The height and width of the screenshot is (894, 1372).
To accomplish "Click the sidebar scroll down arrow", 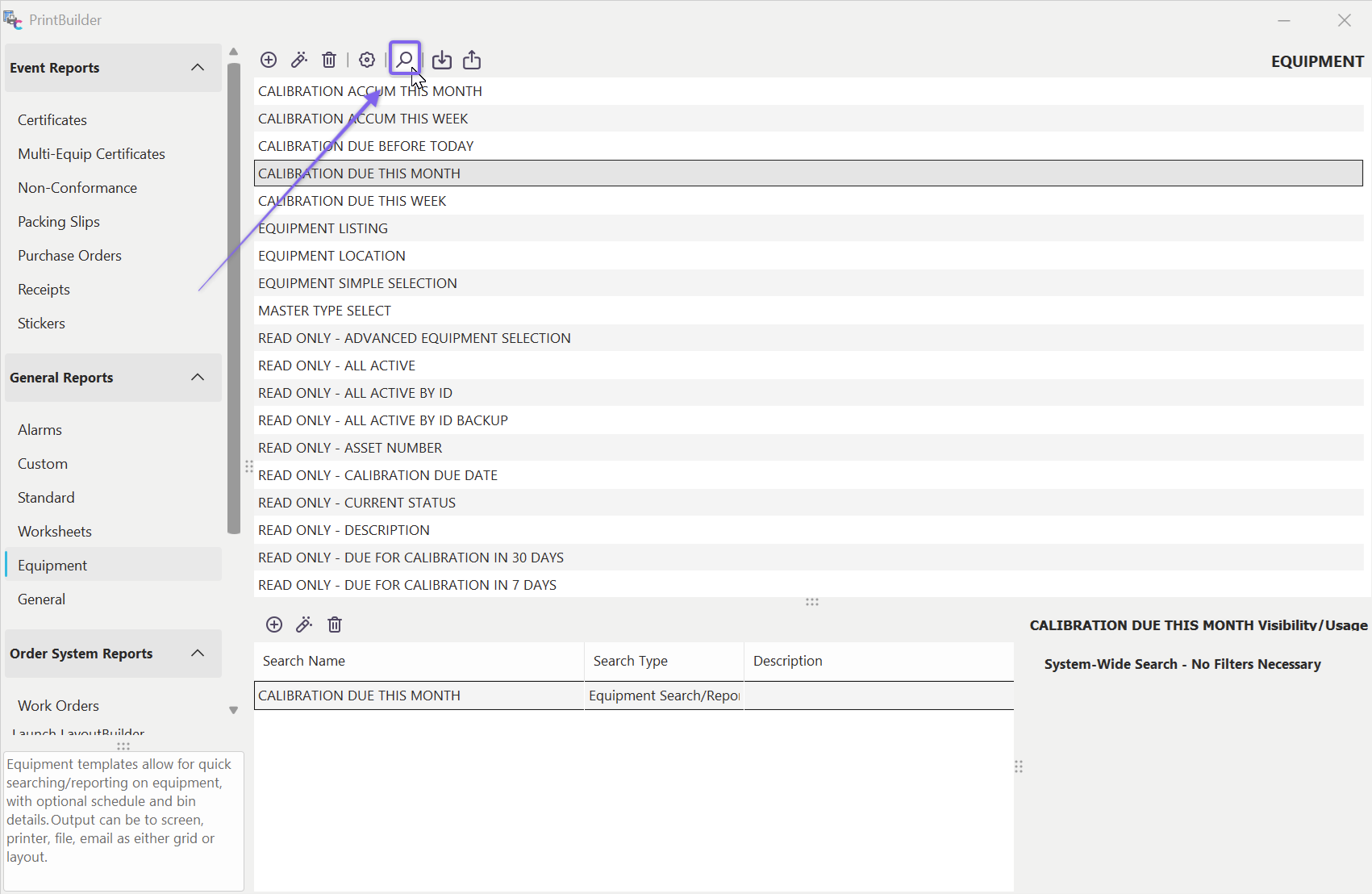I will [234, 710].
